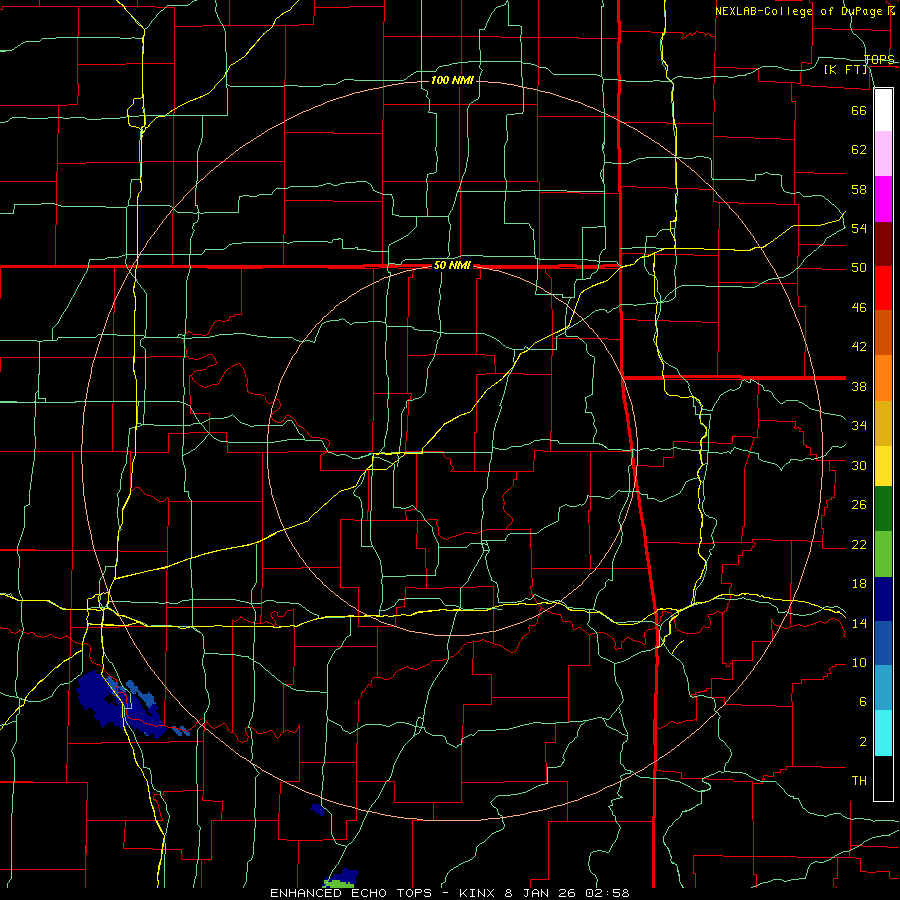Pick the dark maroon legend swatch

pyautogui.click(x=883, y=244)
